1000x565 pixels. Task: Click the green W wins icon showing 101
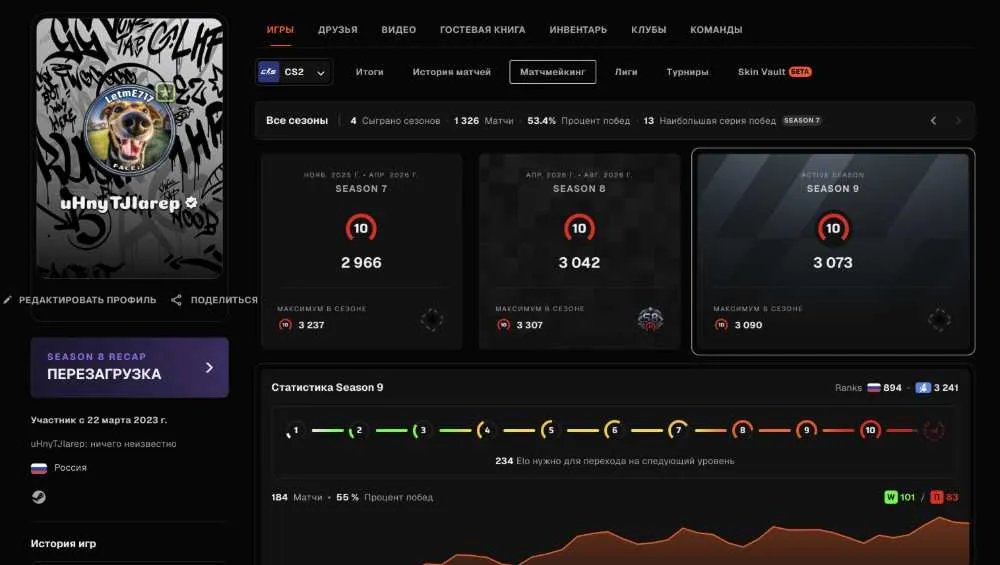[891, 497]
